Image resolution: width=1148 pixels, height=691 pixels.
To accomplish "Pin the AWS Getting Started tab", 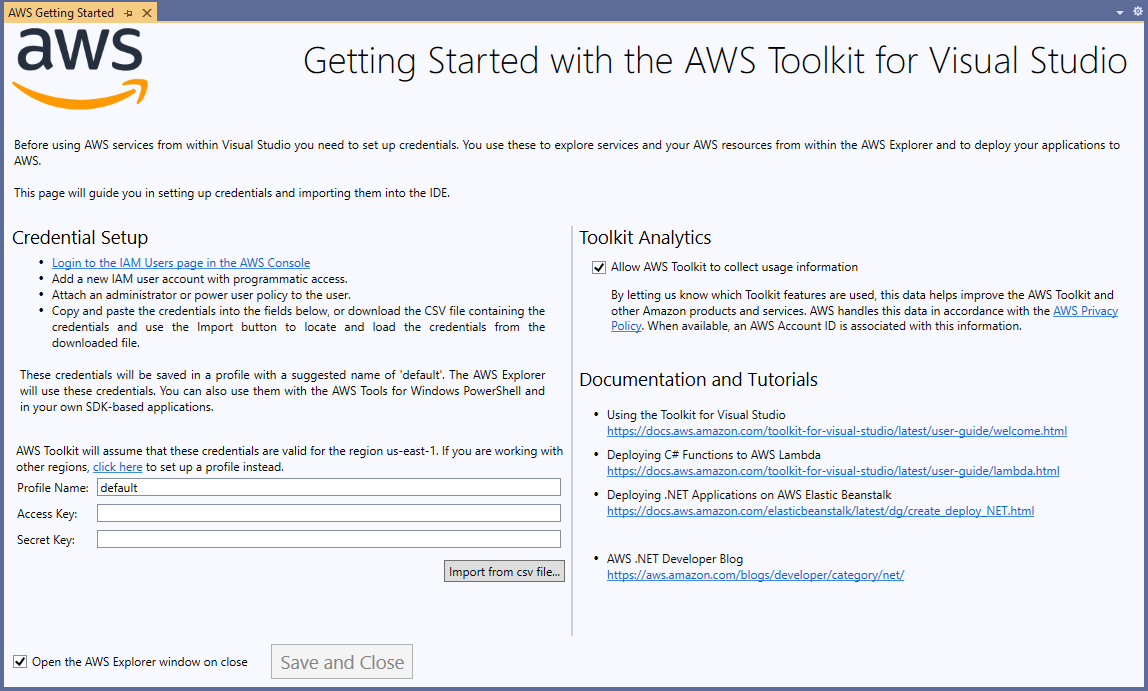I will pyautogui.click(x=128, y=13).
